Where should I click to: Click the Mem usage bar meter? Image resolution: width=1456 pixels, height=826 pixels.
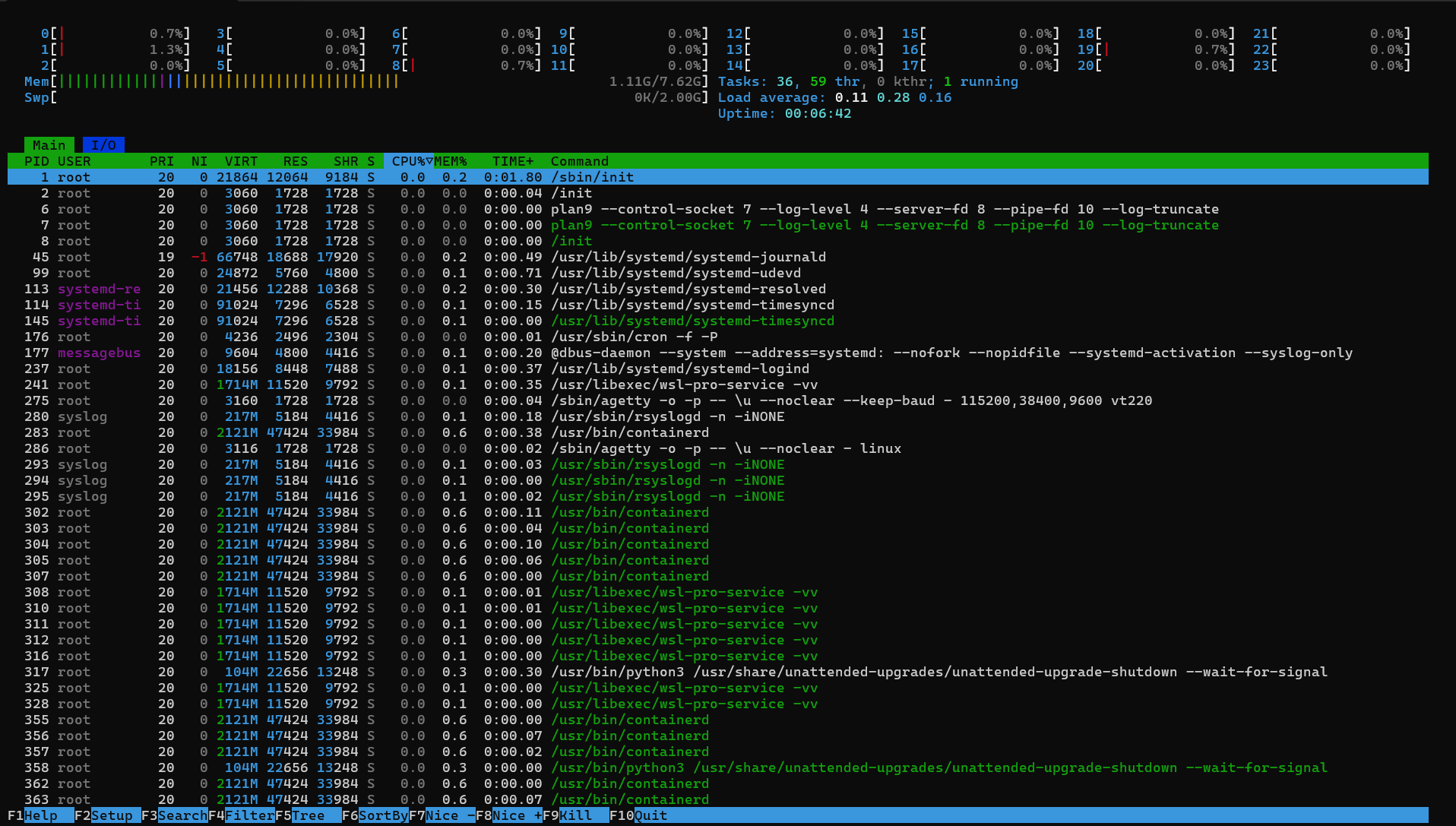point(228,81)
